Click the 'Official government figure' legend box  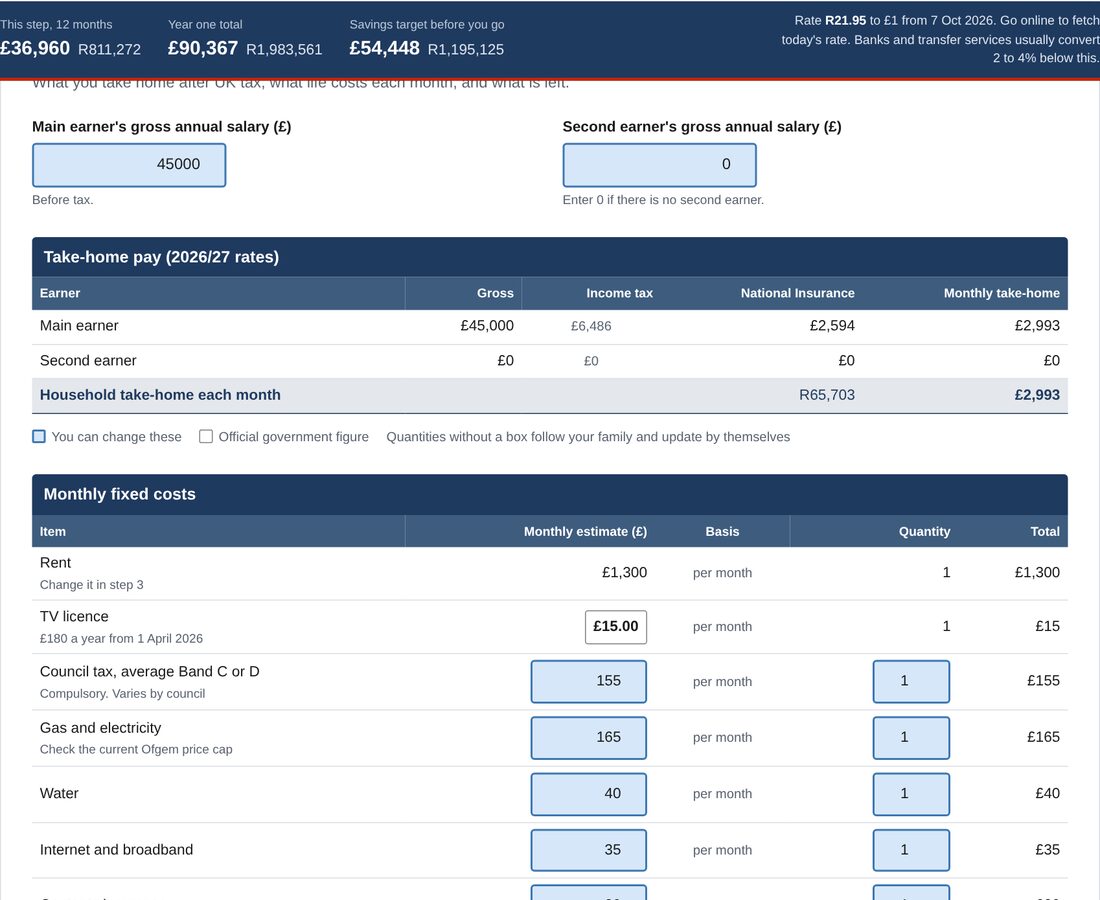point(206,436)
